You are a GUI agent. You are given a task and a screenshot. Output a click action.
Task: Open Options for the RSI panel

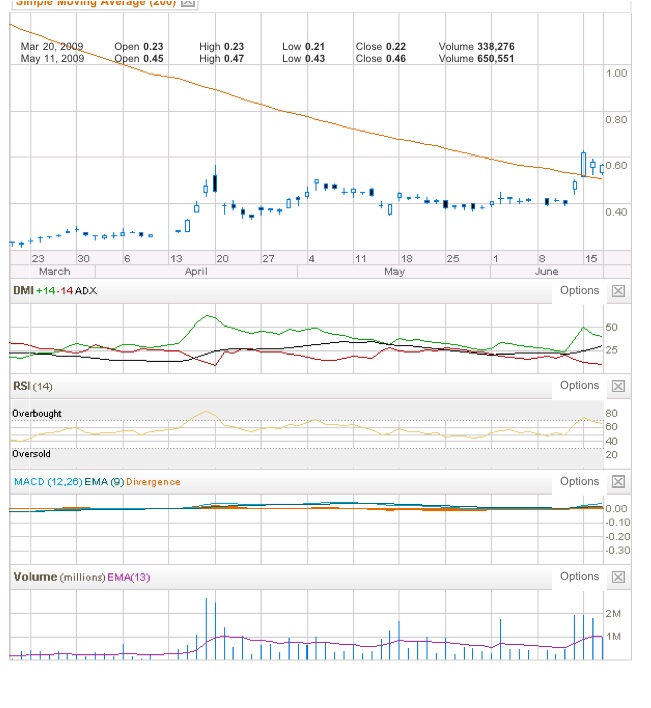point(579,386)
